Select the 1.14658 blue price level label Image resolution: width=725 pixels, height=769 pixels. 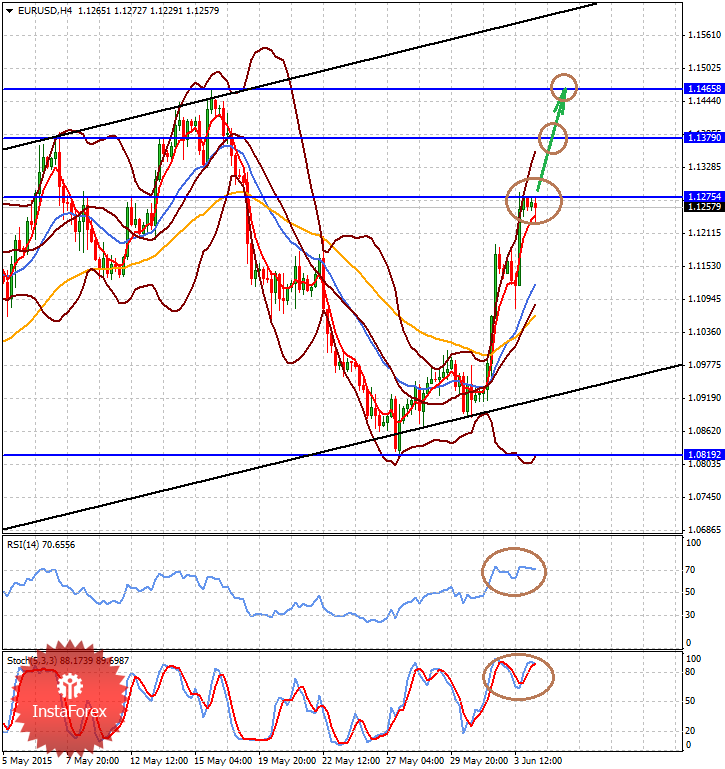pos(704,89)
